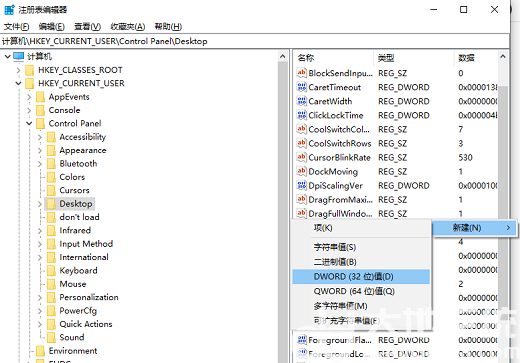Click the Control Panel folder icon
Screen dimensions: 520x363
tap(40, 124)
